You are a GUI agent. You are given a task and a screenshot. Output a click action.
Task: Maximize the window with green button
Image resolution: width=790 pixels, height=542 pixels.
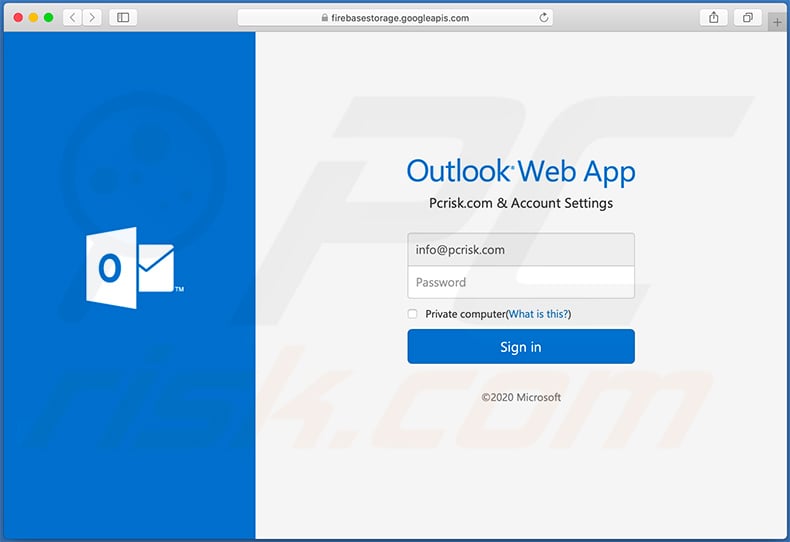pyautogui.click(x=48, y=18)
